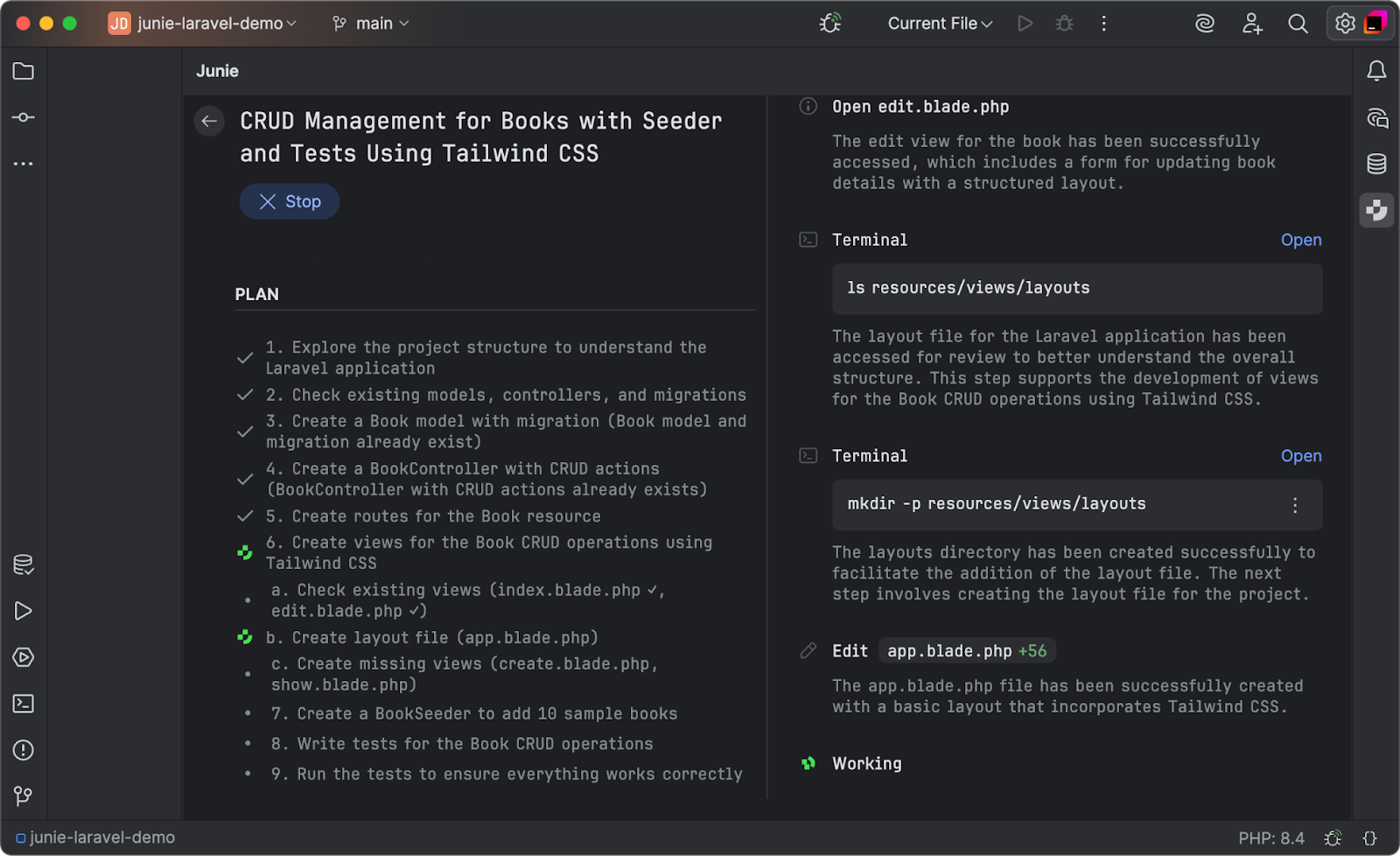Click plan step 4 Create a BookController
Screen dimensions: 1400x856
coord(486,480)
